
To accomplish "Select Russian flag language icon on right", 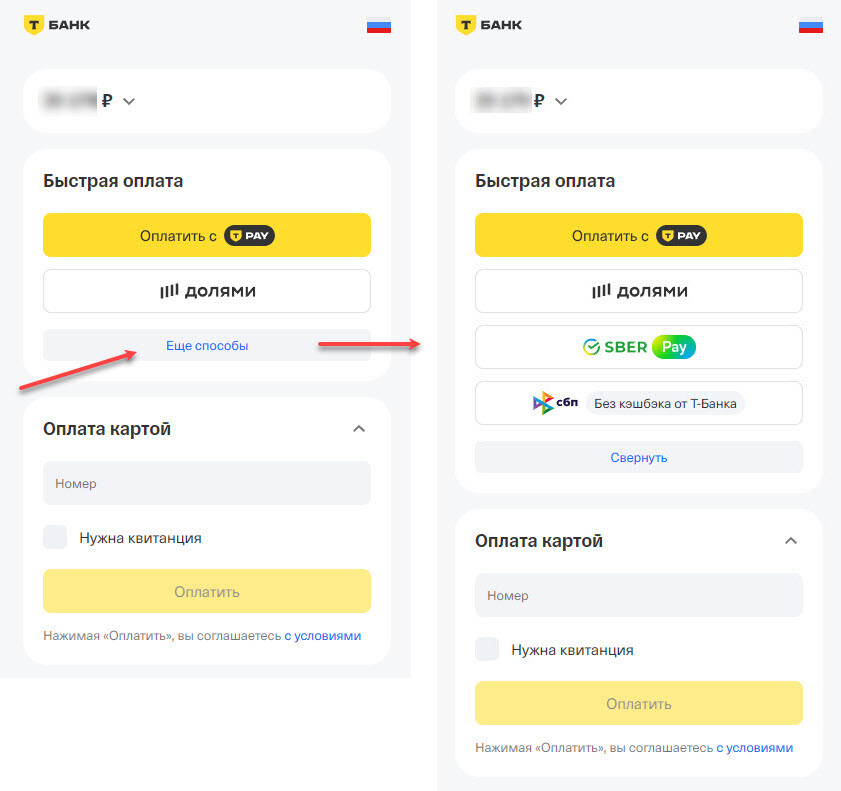I will tap(810, 26).
